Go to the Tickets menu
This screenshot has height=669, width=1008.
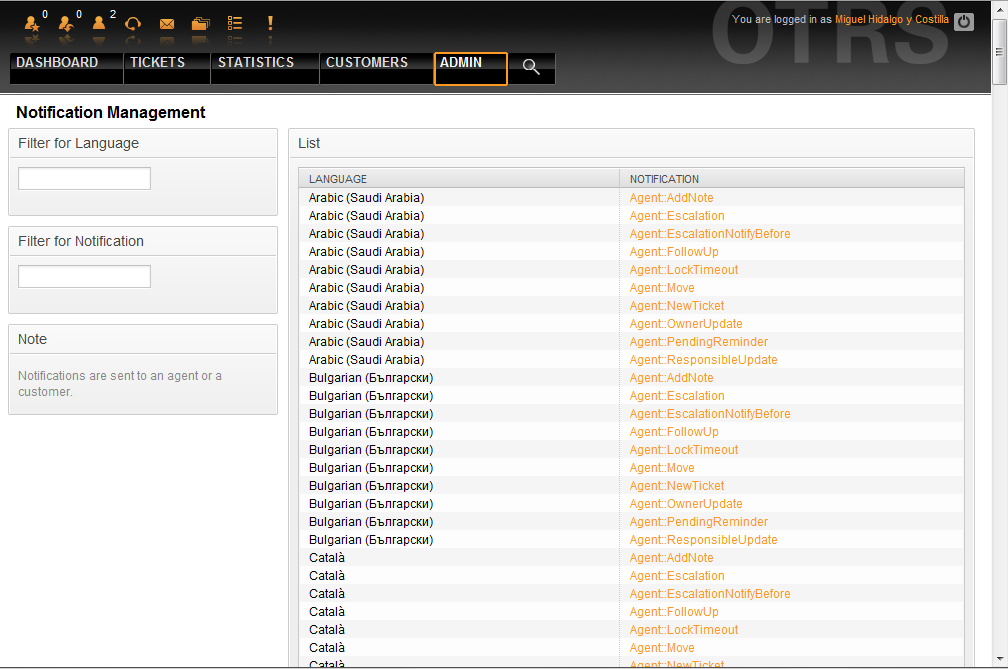click(157, 63)
